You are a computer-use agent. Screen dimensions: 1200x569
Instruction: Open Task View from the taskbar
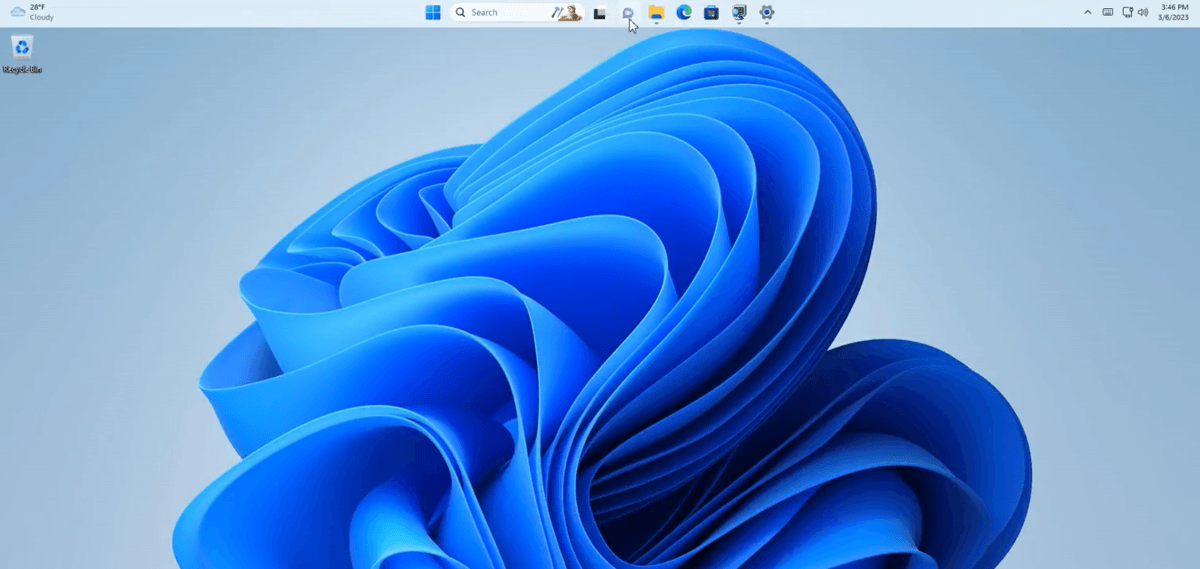coord(600,13)
